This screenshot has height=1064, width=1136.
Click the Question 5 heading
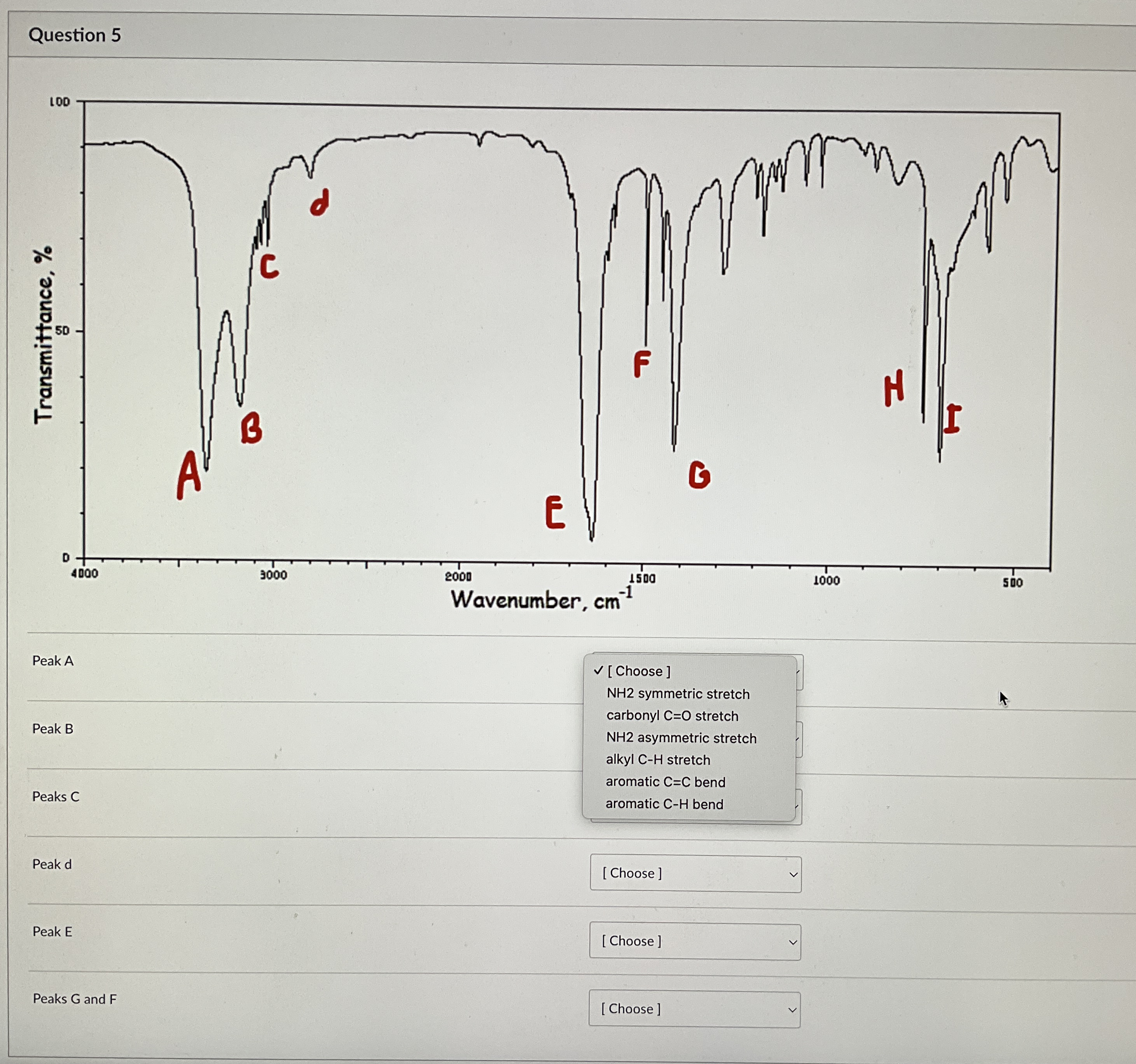coord(75,35)
